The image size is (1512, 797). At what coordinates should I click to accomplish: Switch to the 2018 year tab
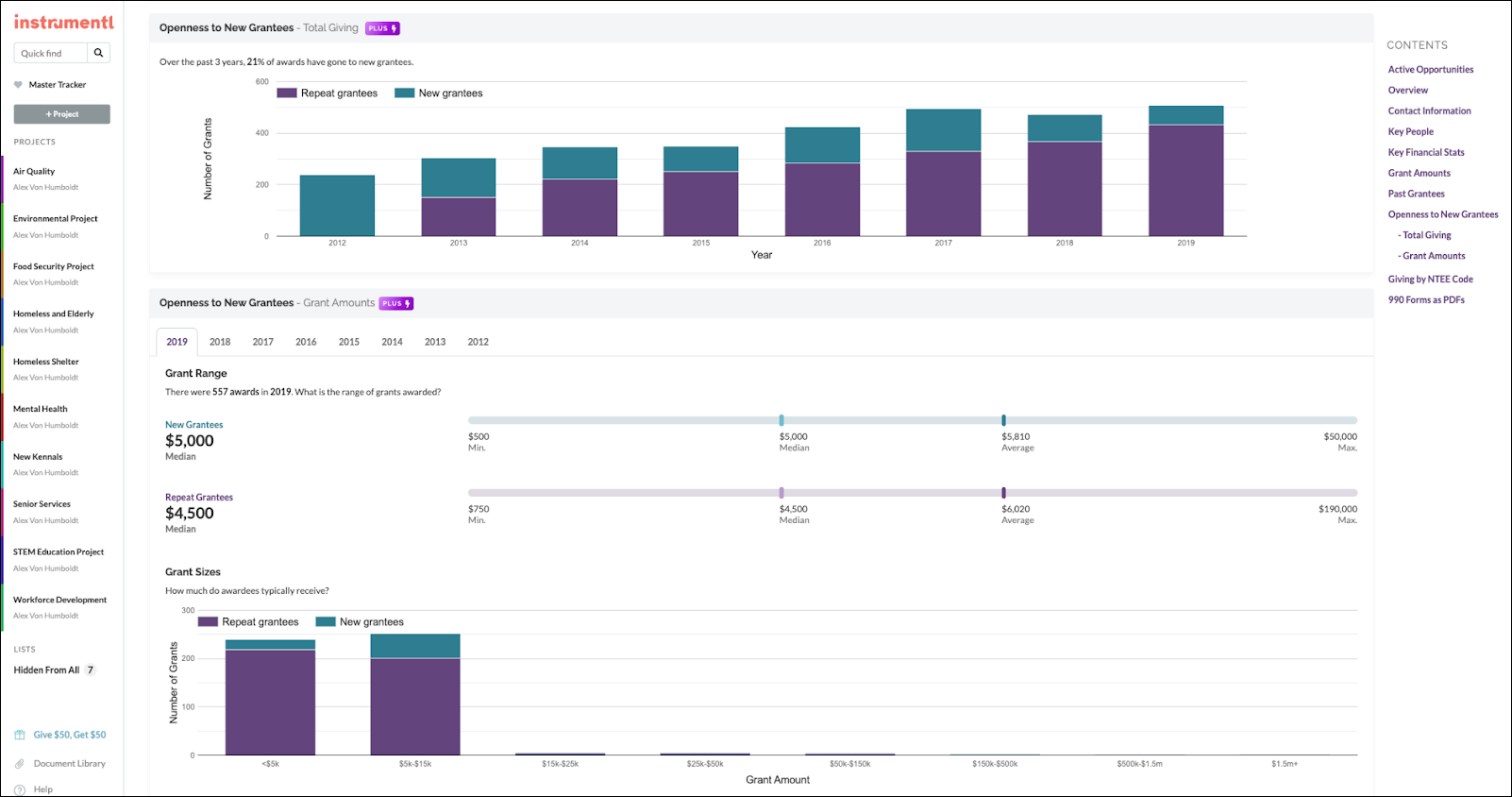coord(220,342)
